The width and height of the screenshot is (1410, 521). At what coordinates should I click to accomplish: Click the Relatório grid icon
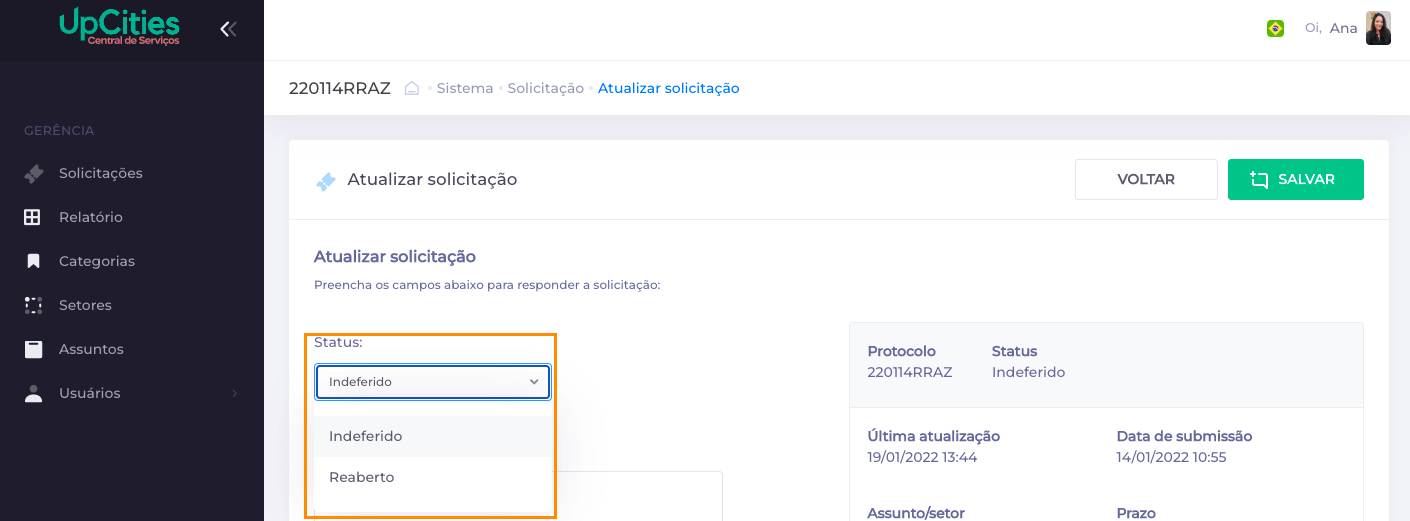(x=33, y=217)
